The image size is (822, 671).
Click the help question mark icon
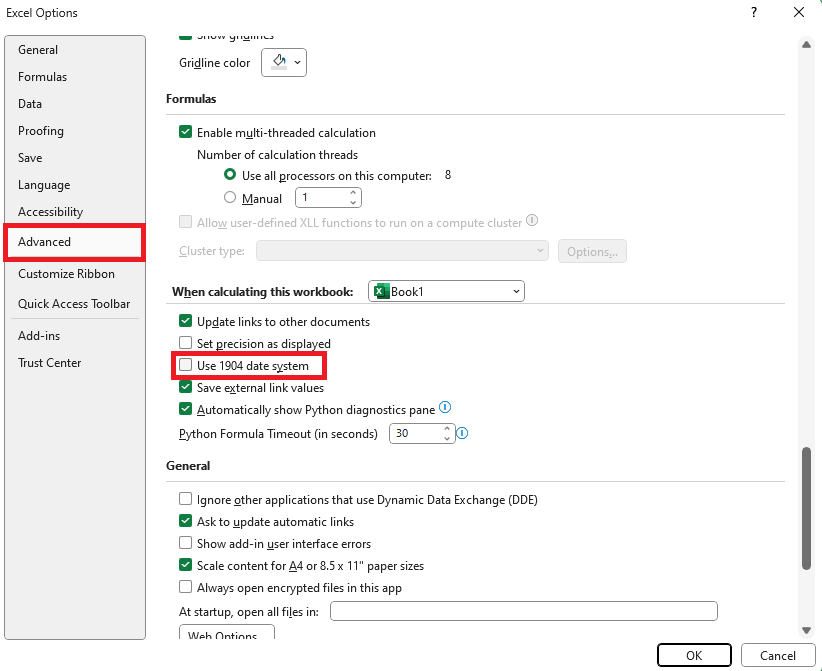click(754, 13)
